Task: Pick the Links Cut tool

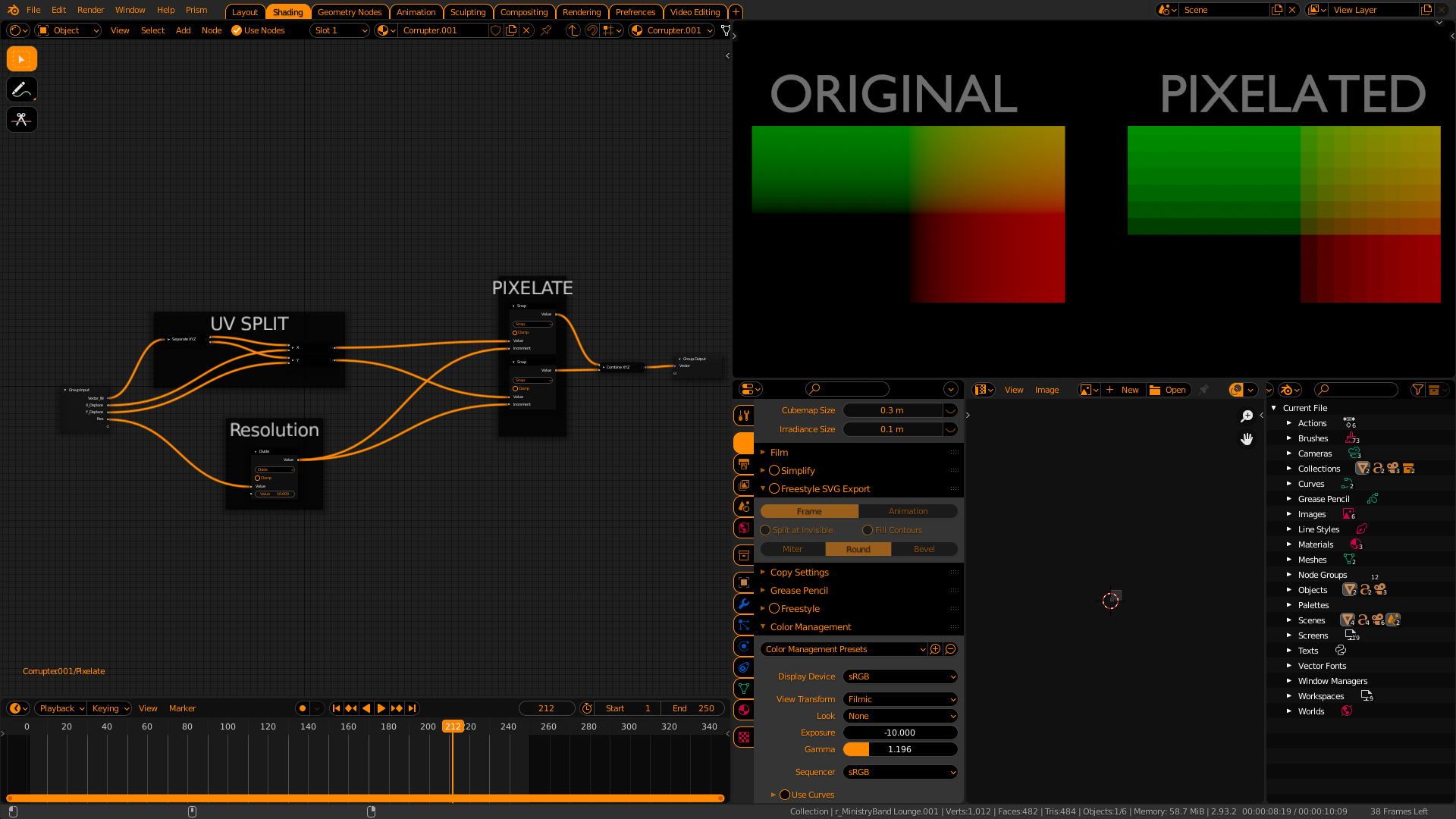Action: point(22,120)
